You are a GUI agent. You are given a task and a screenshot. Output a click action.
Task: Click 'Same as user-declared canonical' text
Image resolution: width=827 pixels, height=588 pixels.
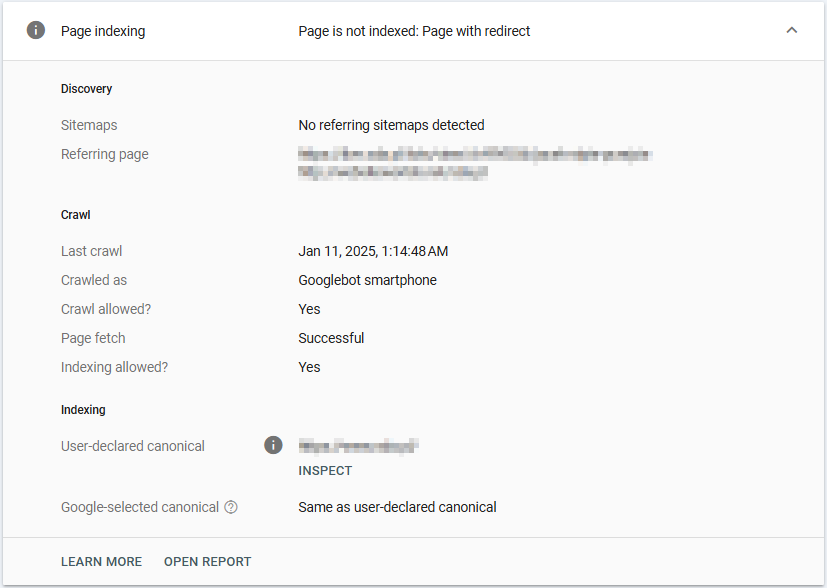click(397, 507)
